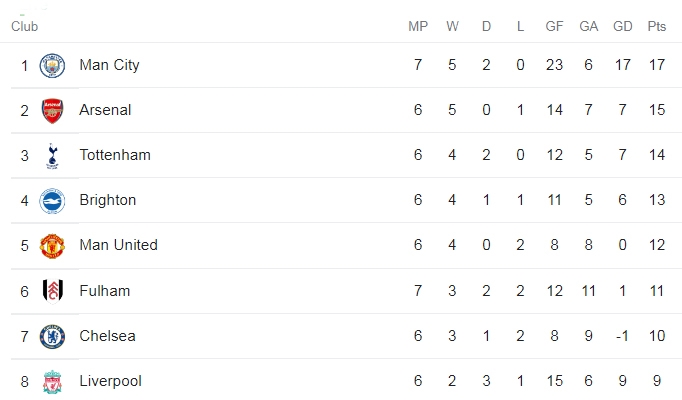Click the Liverpool club crest

coord(52,382)
